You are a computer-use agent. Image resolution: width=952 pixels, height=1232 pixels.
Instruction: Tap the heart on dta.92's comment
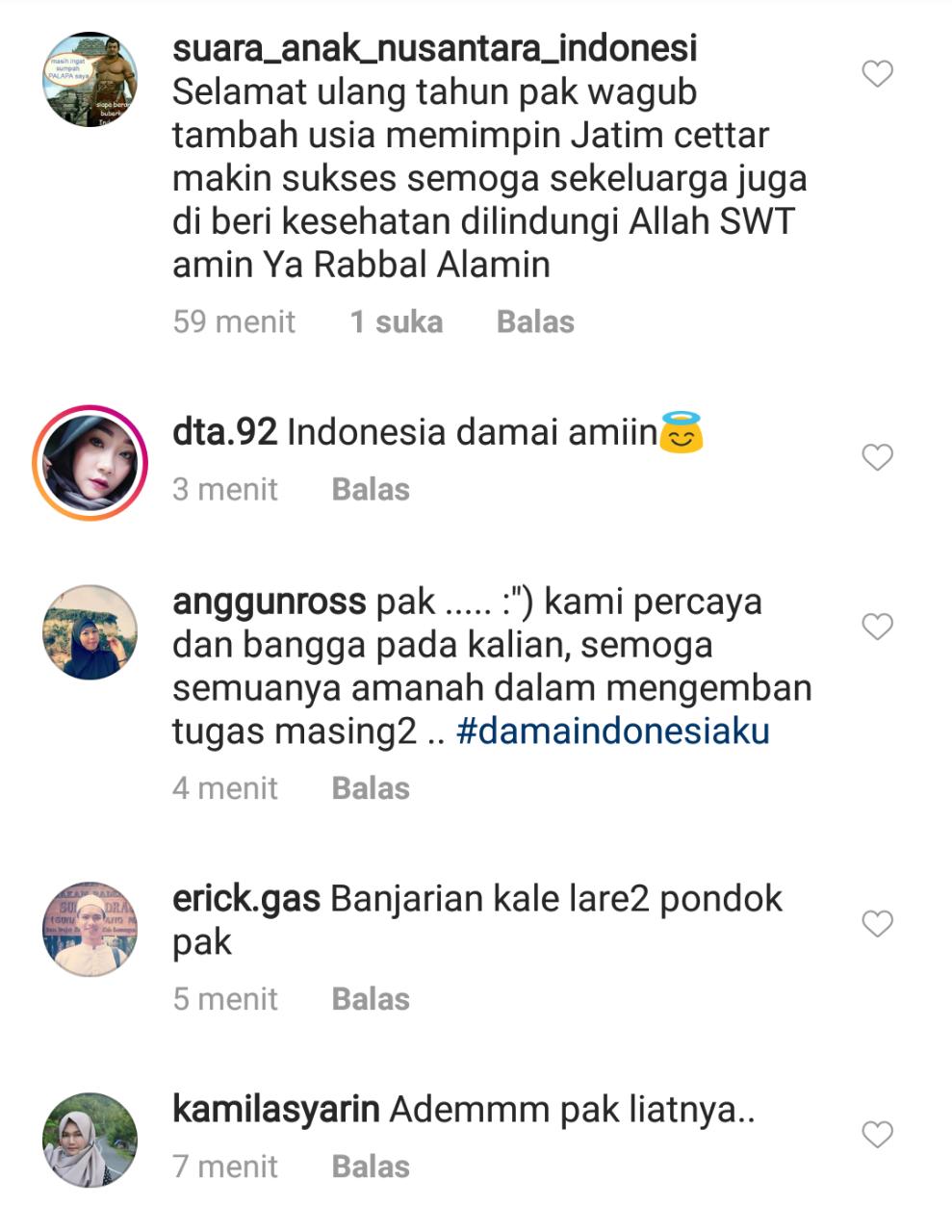pos(877,457)
